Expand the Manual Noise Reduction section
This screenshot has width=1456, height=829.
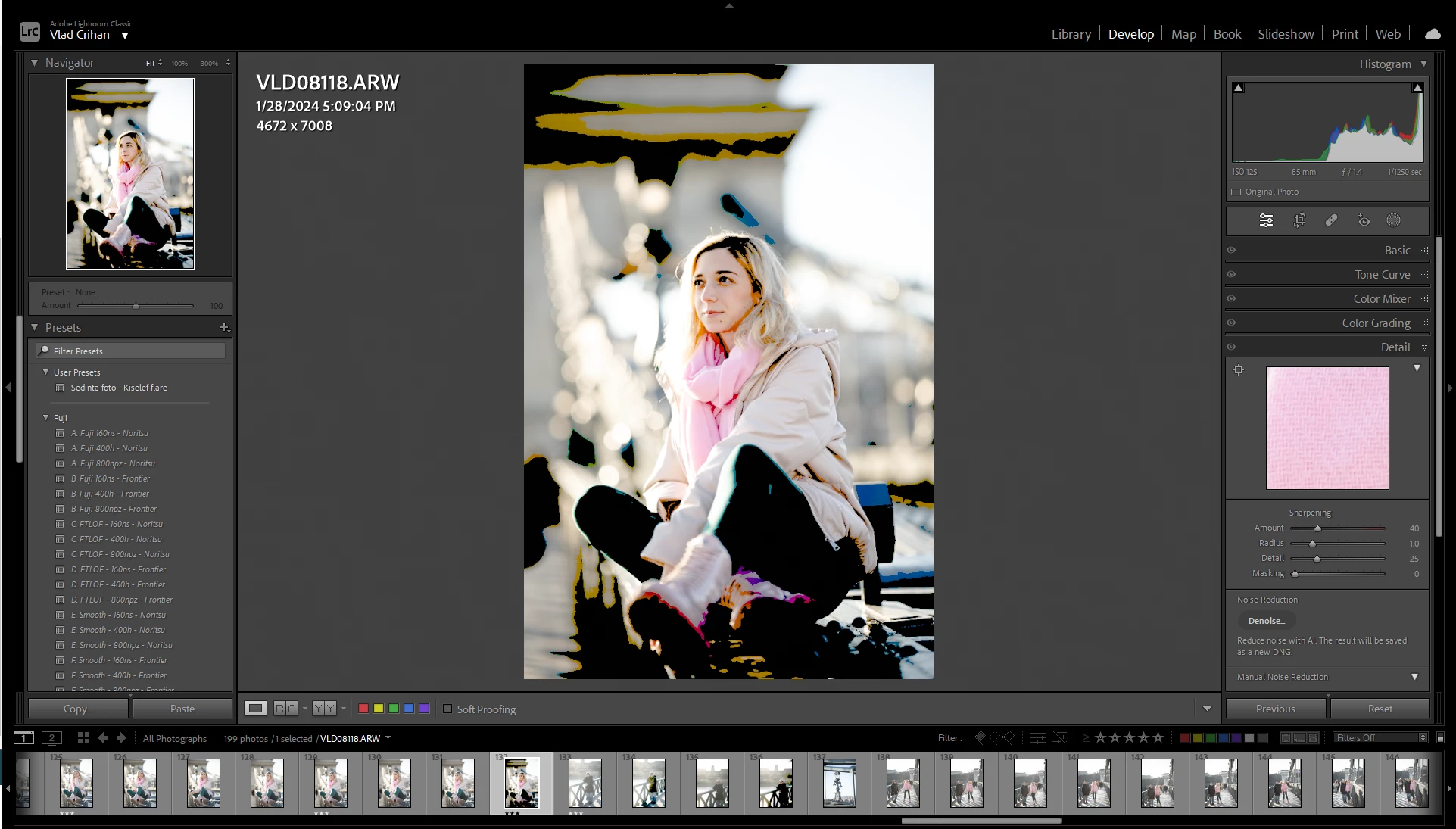coord(1414,677)
